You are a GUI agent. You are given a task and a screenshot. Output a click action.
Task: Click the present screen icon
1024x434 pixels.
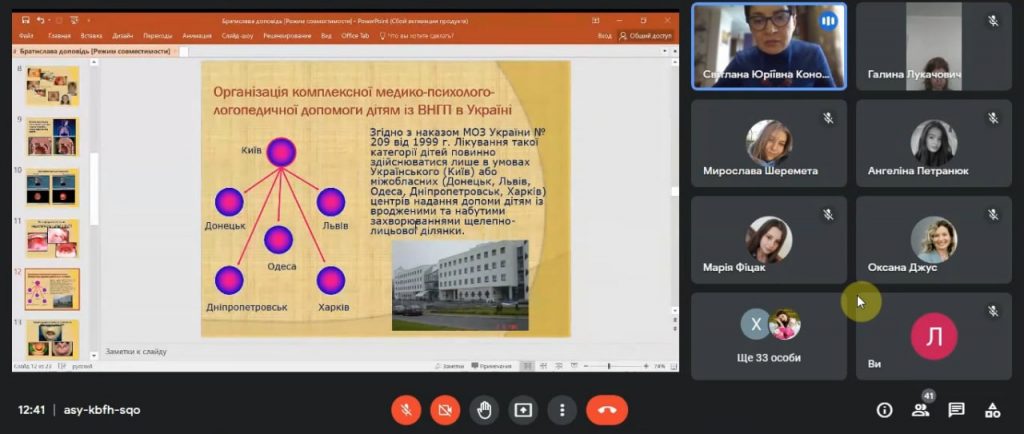pyautogui.click(x=522, y=410)
